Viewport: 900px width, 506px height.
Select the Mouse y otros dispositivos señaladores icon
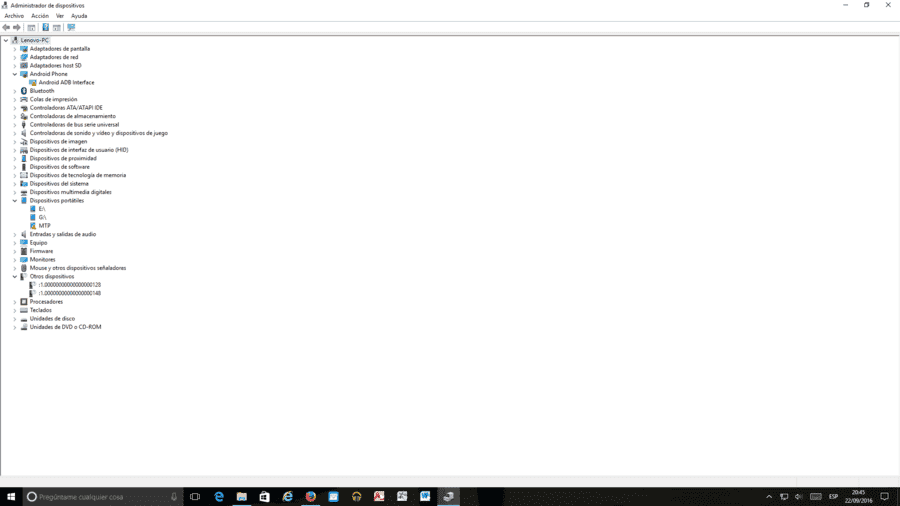pyautogui.click(x=24, y=268)
